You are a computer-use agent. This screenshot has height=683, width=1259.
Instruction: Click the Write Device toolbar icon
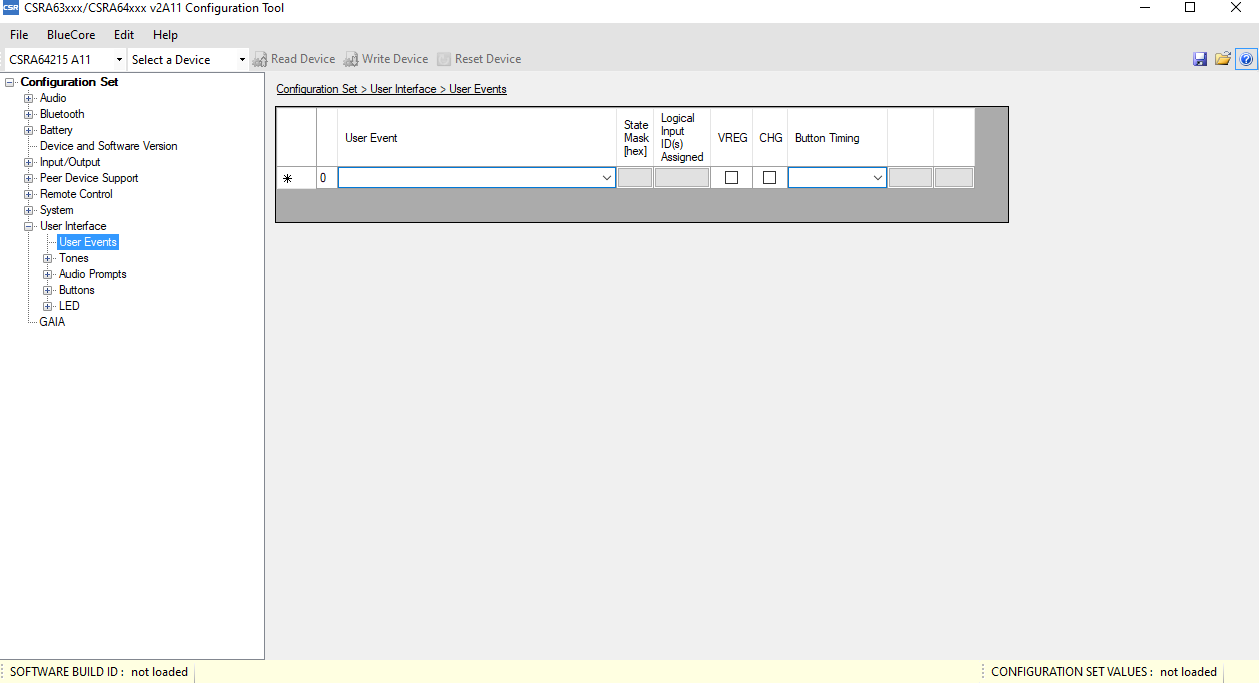(351, 59)
